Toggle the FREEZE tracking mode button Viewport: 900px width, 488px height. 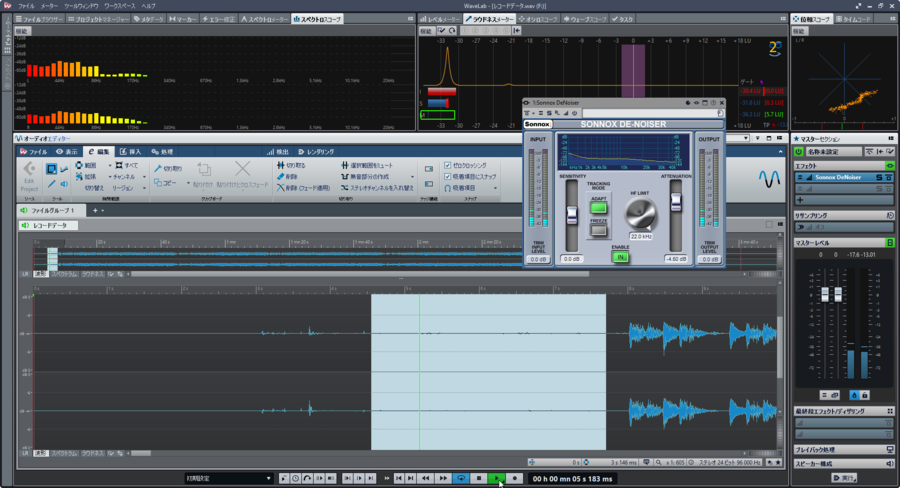[x=598, y=230]
